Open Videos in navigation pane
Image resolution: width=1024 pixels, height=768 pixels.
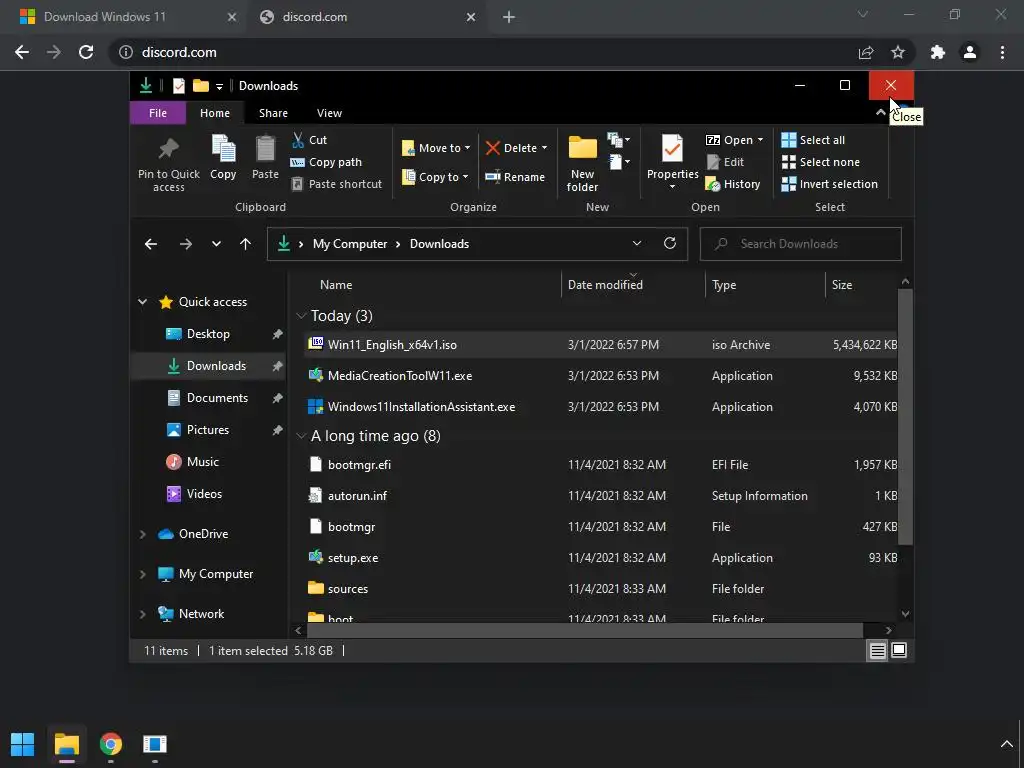click(204, 494)
